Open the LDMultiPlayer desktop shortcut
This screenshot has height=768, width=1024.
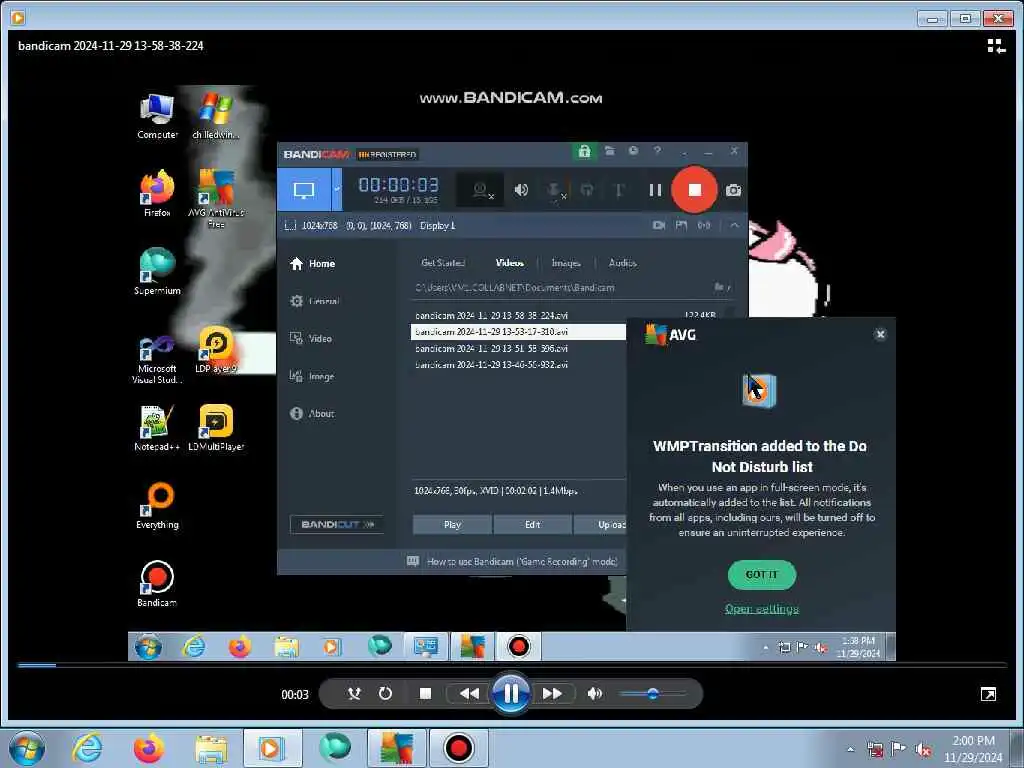pos(216,428)
